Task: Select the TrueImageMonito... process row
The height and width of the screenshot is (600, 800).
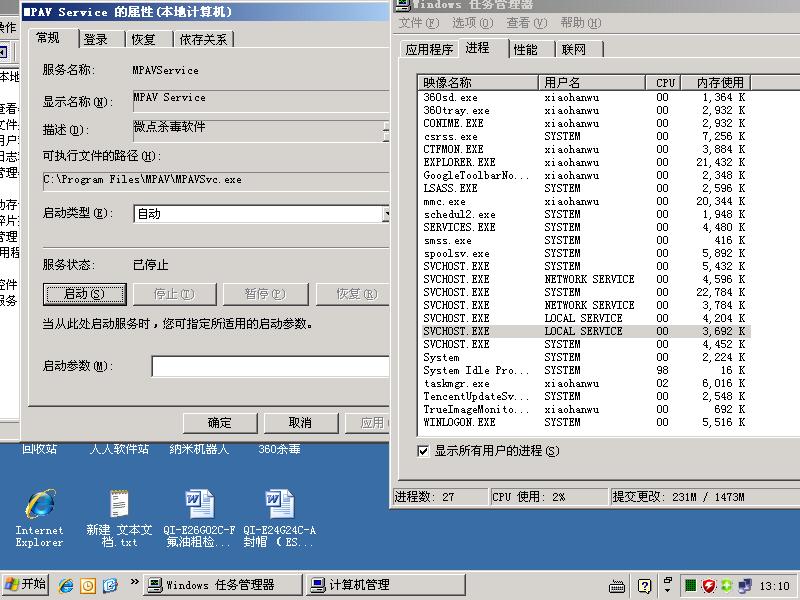Action: 585,410
